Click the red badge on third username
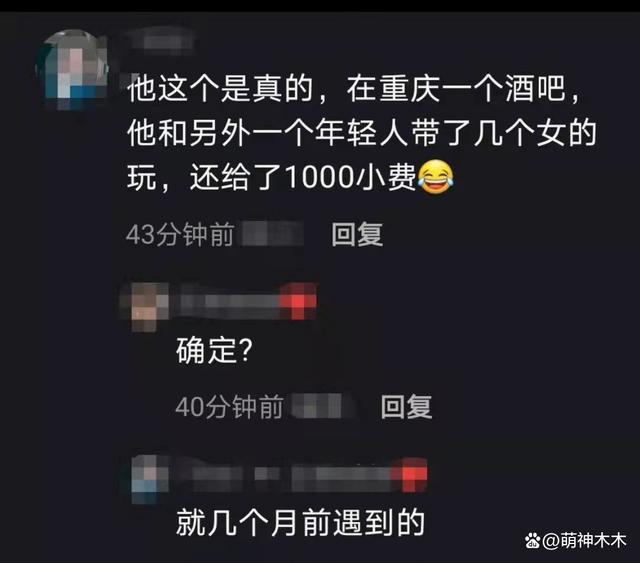Screen dimensions: 640x563 [409, 474]
